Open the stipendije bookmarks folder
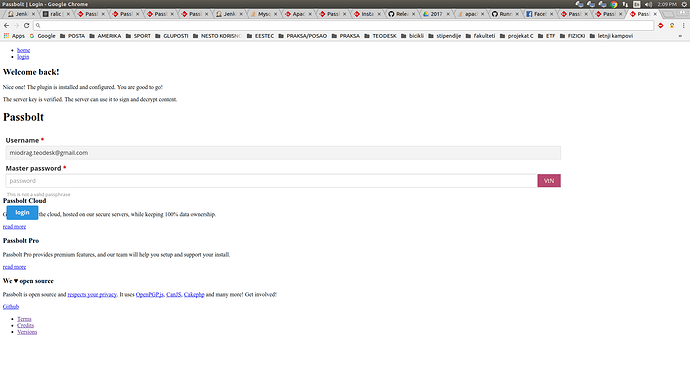Viewport: 690px width, 388px height. pyautogui.click(x=444, y=36)
